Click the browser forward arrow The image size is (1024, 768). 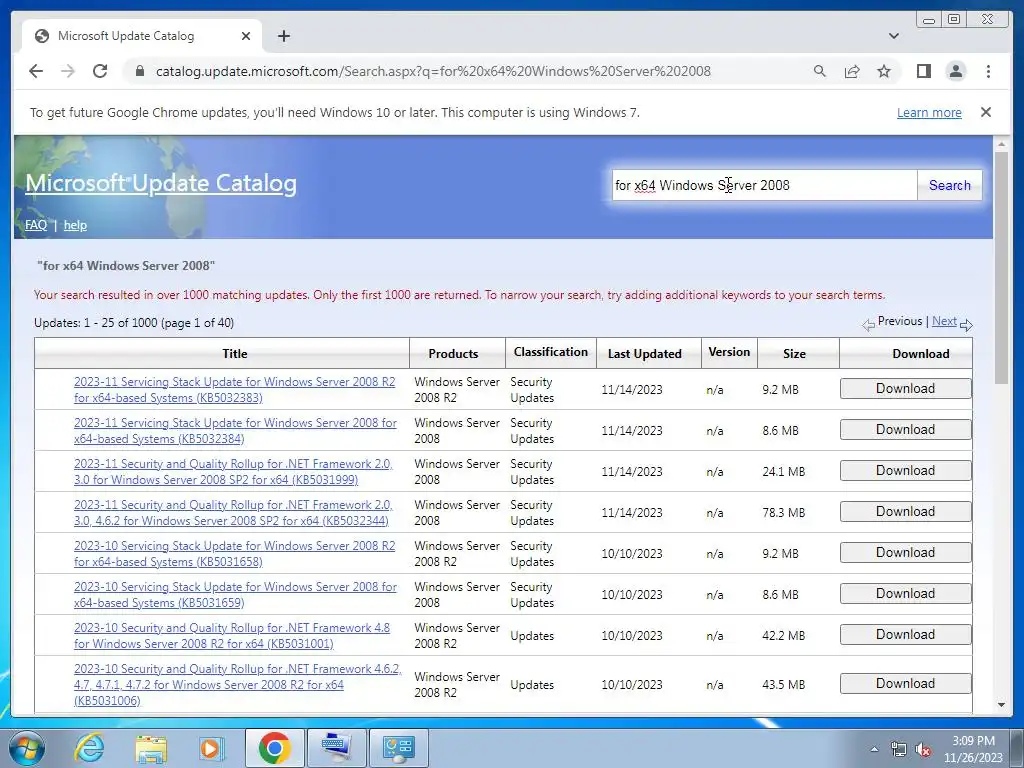[x=68, y=71]
